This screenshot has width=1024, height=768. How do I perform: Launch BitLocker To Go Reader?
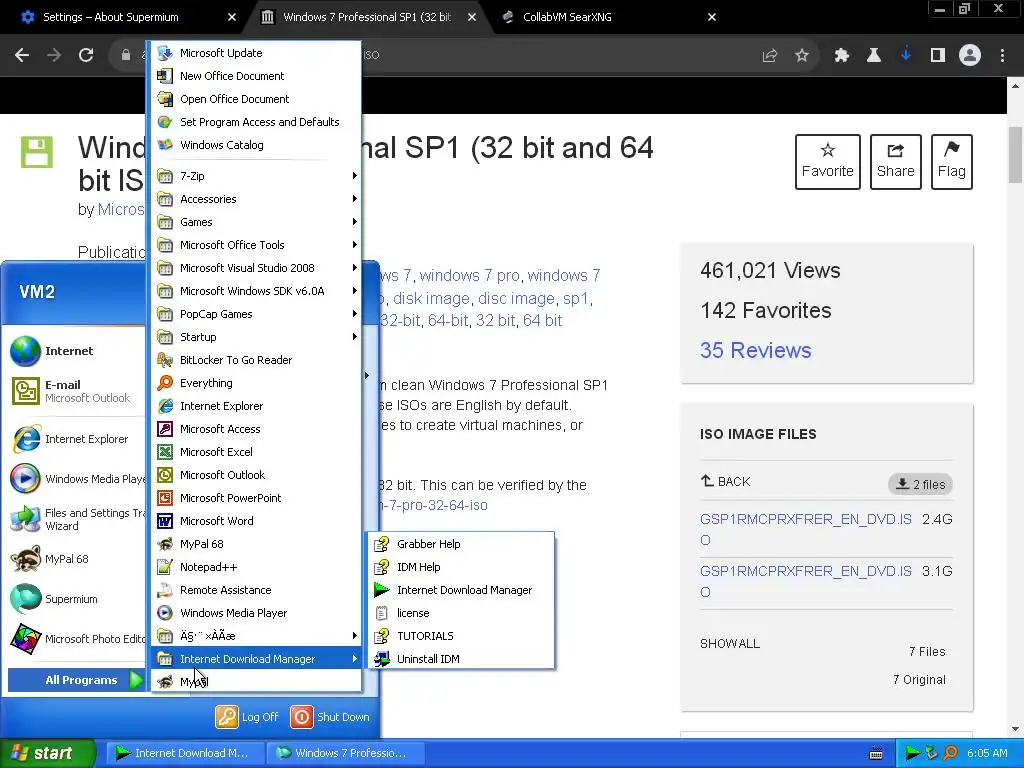256,360
